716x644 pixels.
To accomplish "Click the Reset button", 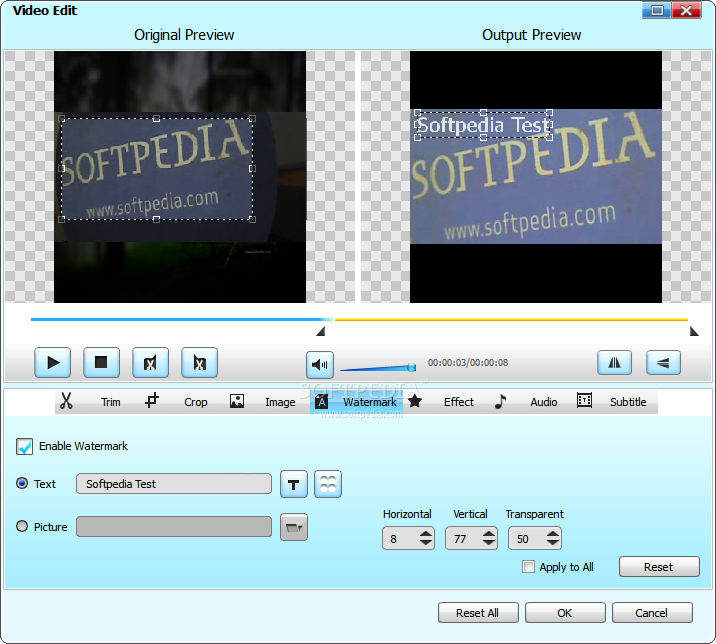I will [x=659, y=567].
